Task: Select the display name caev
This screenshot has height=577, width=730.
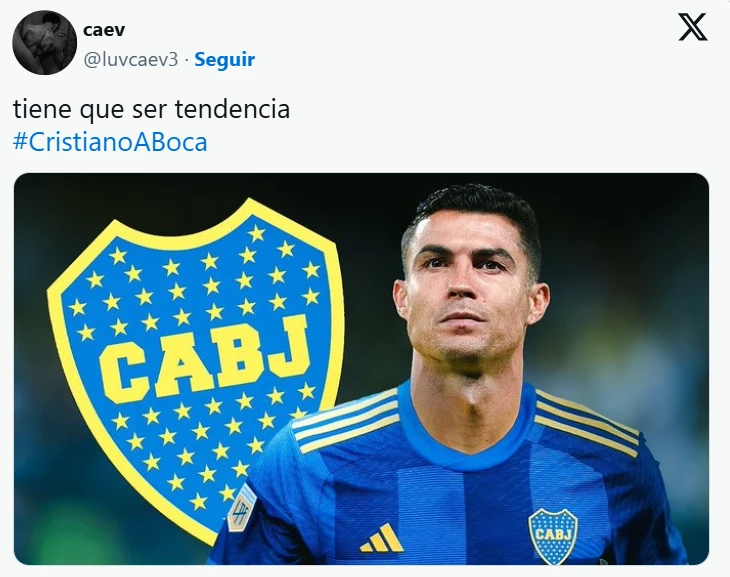Action: (x=104, y=30)
